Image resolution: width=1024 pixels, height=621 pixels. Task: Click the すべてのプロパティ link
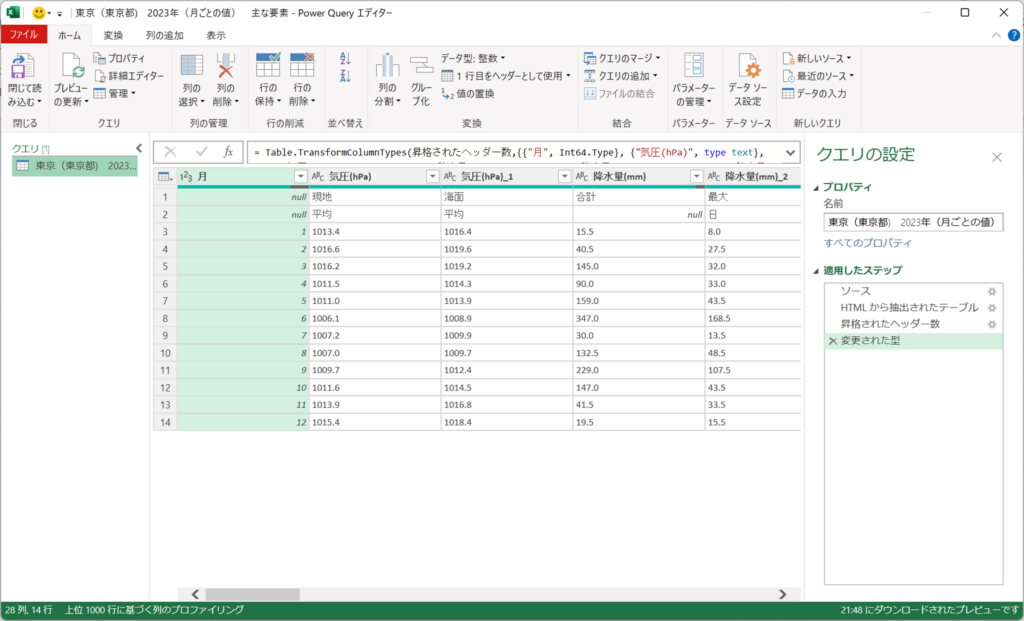point(868,243)
